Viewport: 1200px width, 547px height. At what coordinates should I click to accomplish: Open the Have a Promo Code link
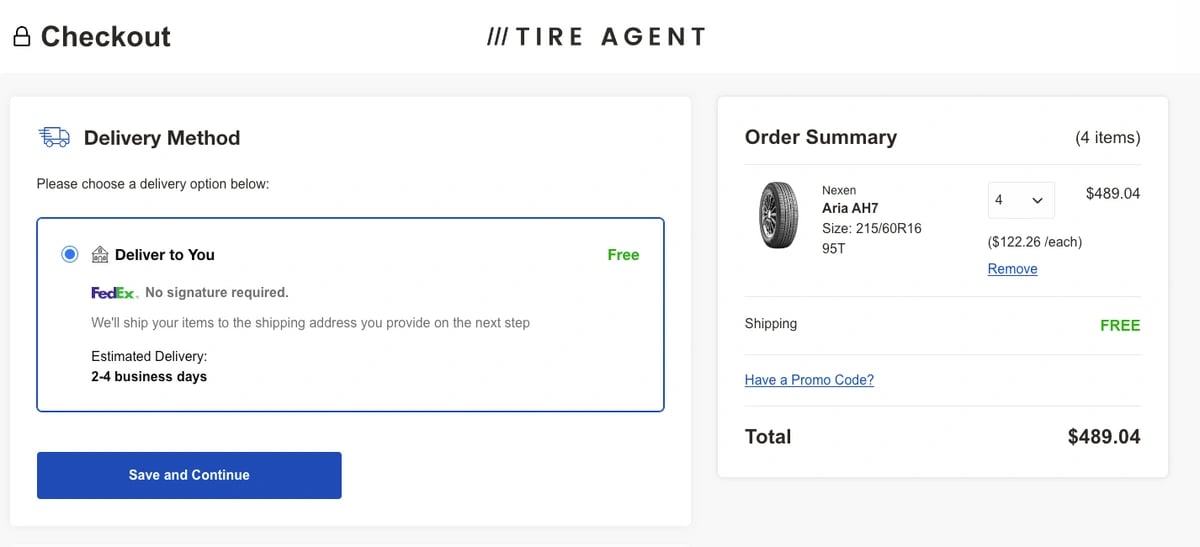point(809,380)
